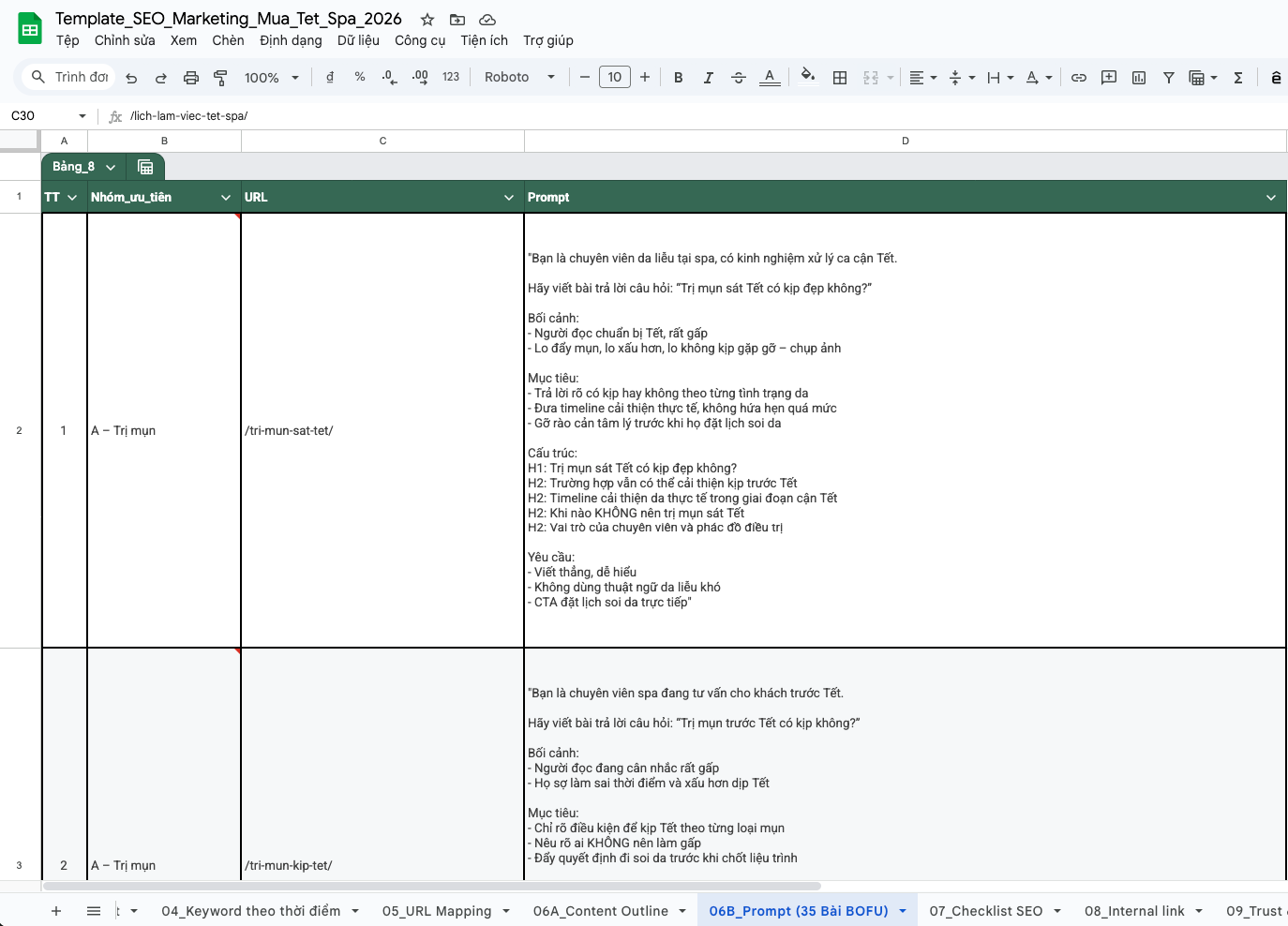1288x926 pixels.
Task: Open the TT column filter dropdown
Action: click(x=72, y=198)
